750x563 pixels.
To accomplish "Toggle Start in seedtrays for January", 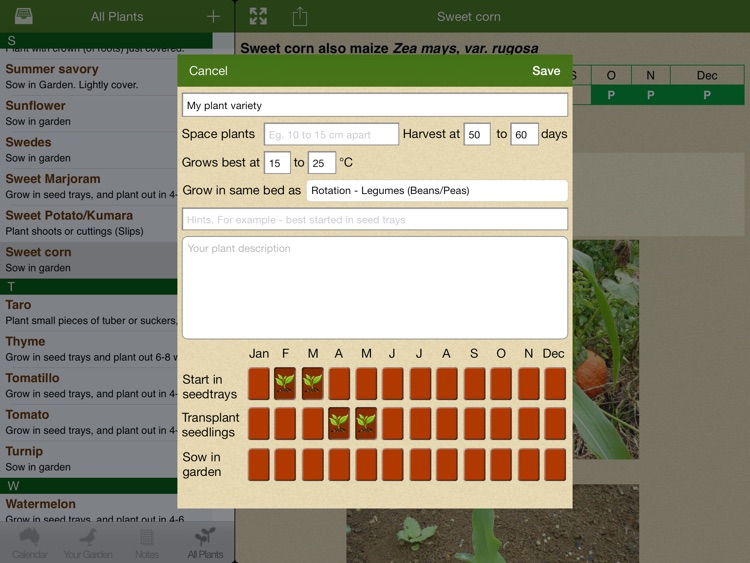I will 259,384.
